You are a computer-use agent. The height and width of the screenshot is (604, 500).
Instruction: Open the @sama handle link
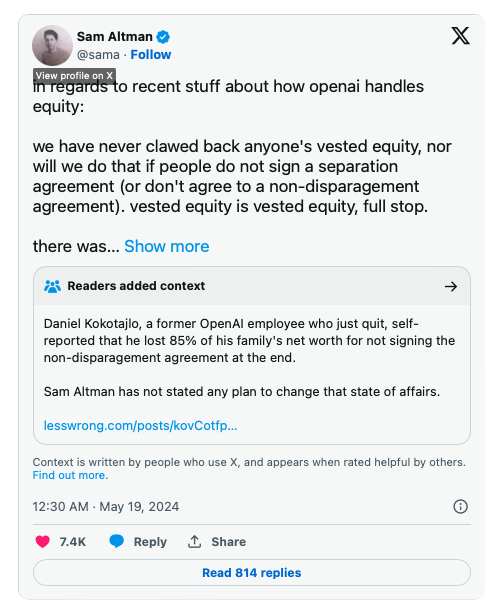pos(98,55)
